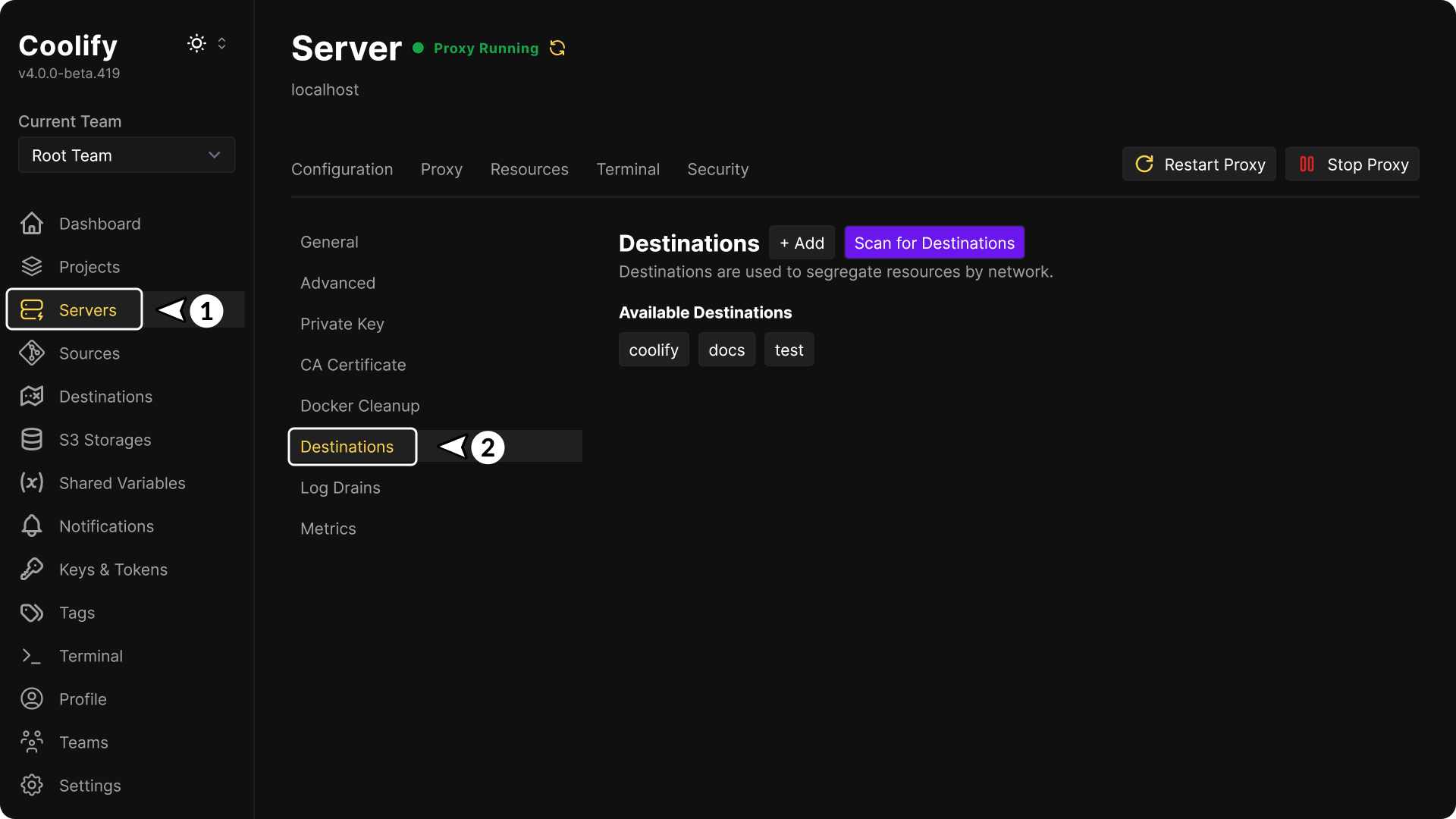This screenshot has height=819, width=1456.
Task: Open S3 Storages from the sidebar
Action: tap(31, 439)
